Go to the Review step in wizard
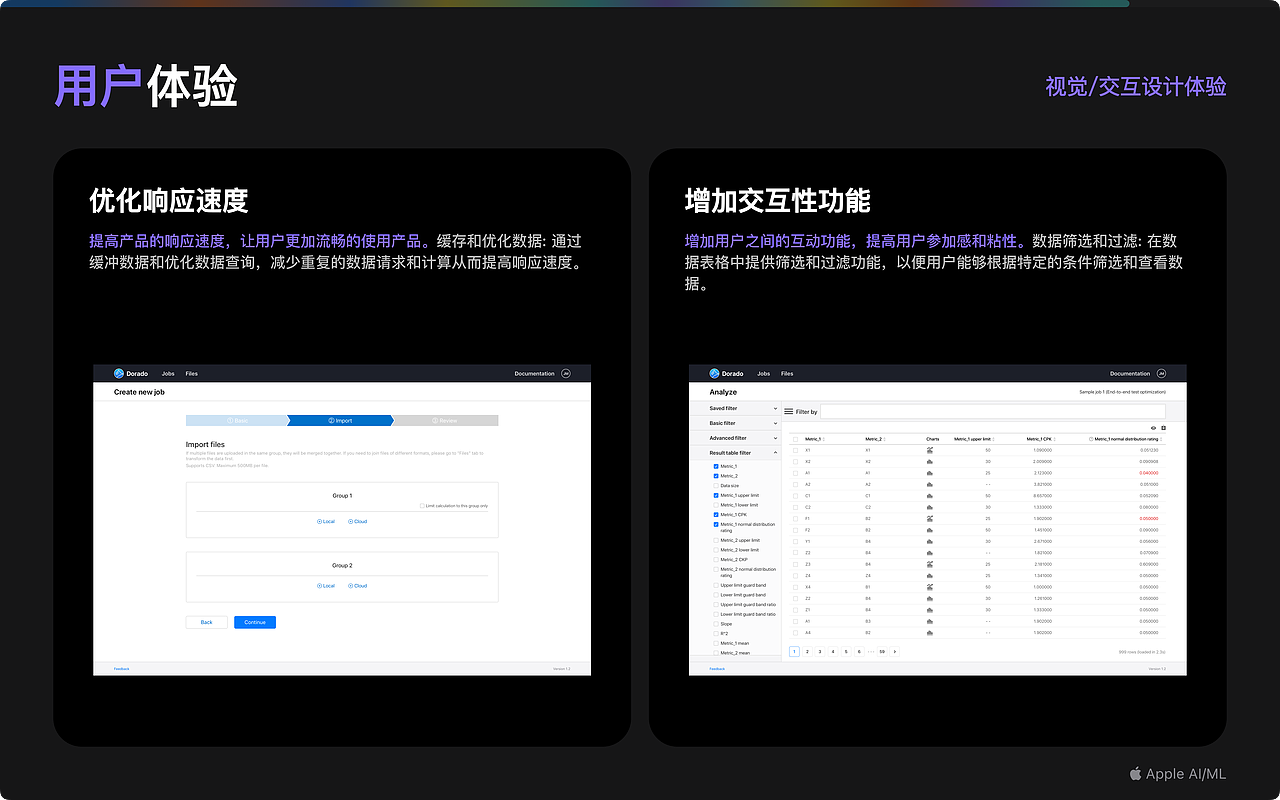This screenshot has width=1280, height=800. pyautogui.click(x=446, y=421)
